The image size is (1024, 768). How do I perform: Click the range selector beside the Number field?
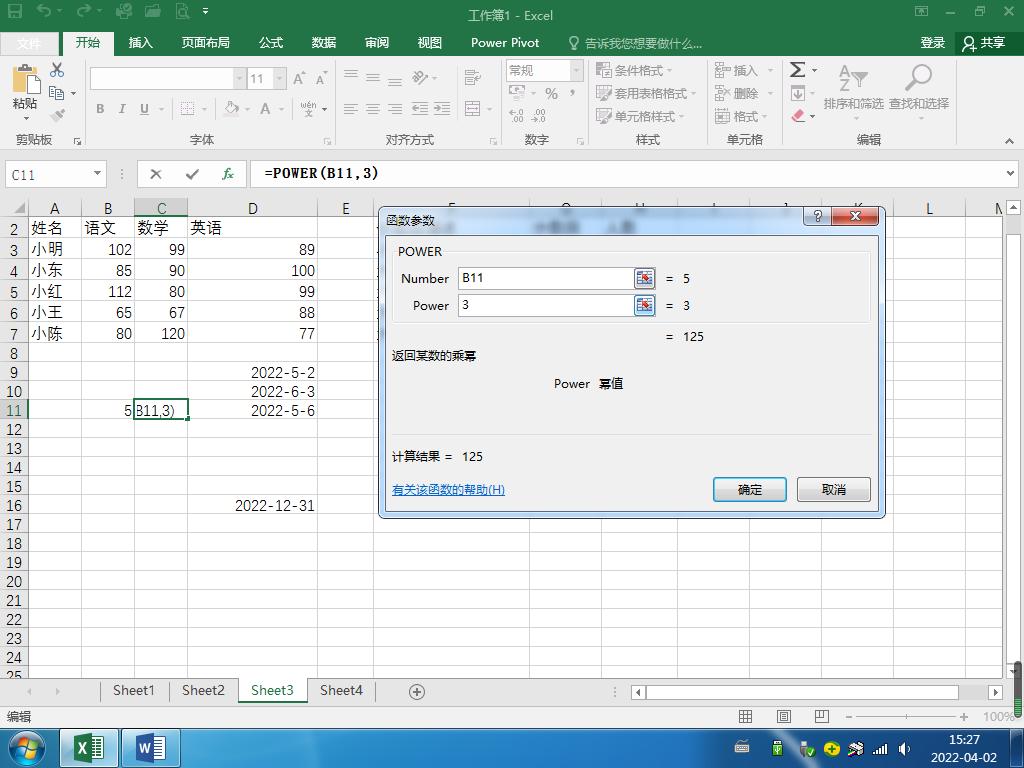645,278
